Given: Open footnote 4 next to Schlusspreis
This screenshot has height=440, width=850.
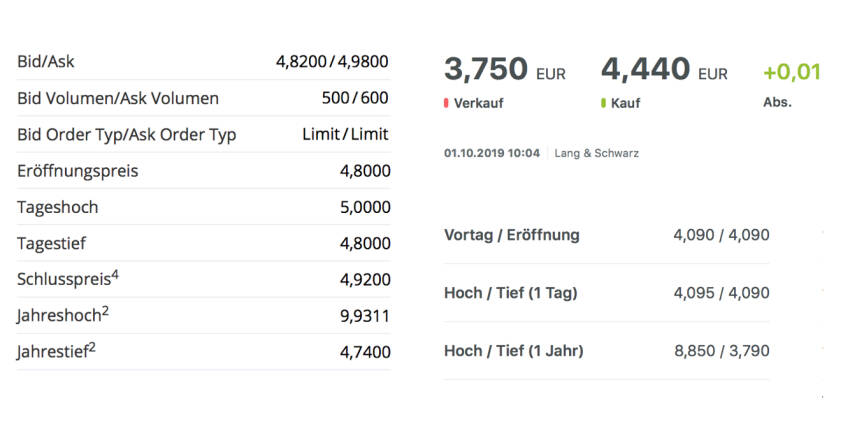Looking at the screenshot, I should click(x=116, y=273).
